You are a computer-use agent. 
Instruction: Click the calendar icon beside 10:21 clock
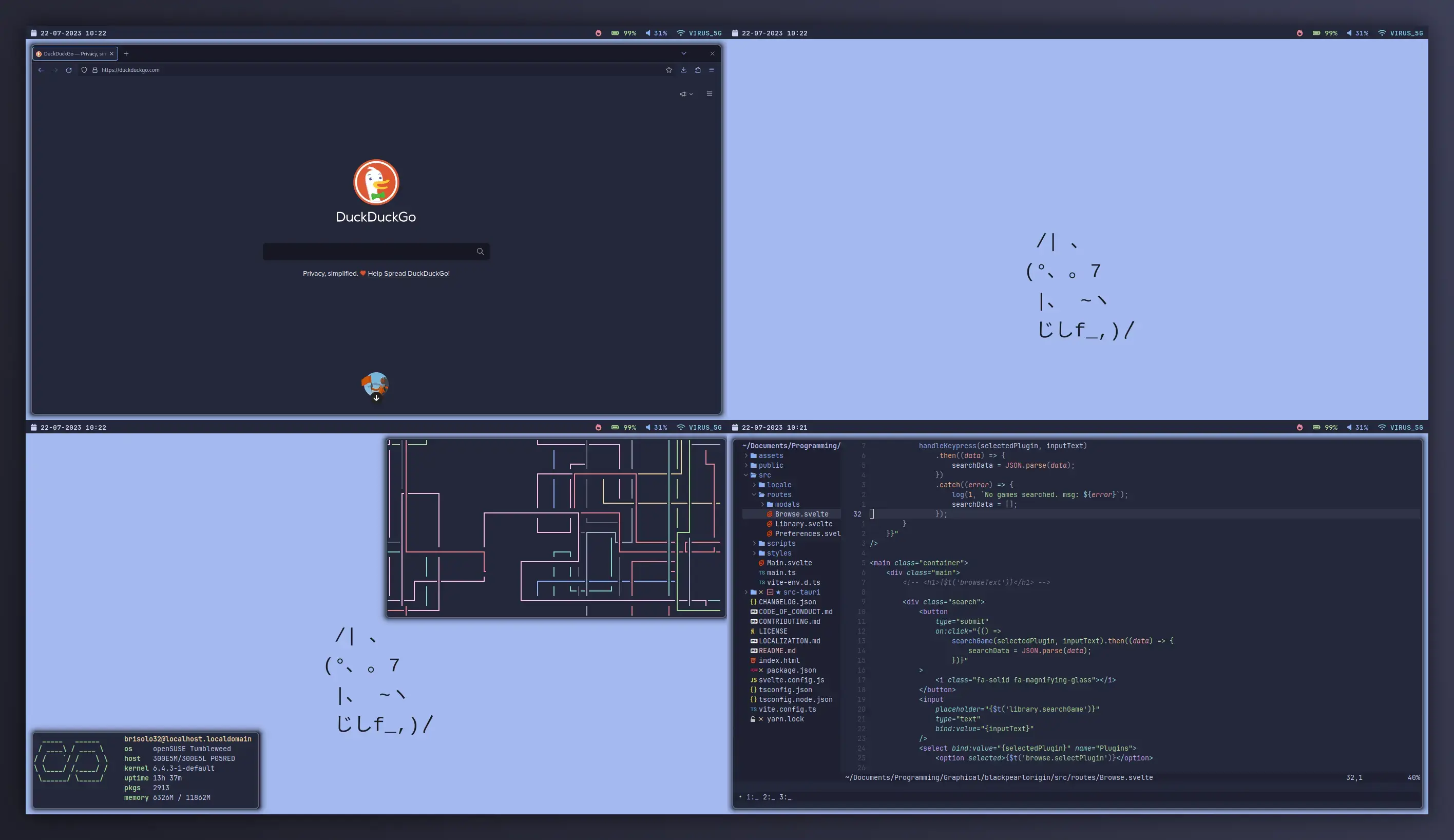click(x=735, y=428)
